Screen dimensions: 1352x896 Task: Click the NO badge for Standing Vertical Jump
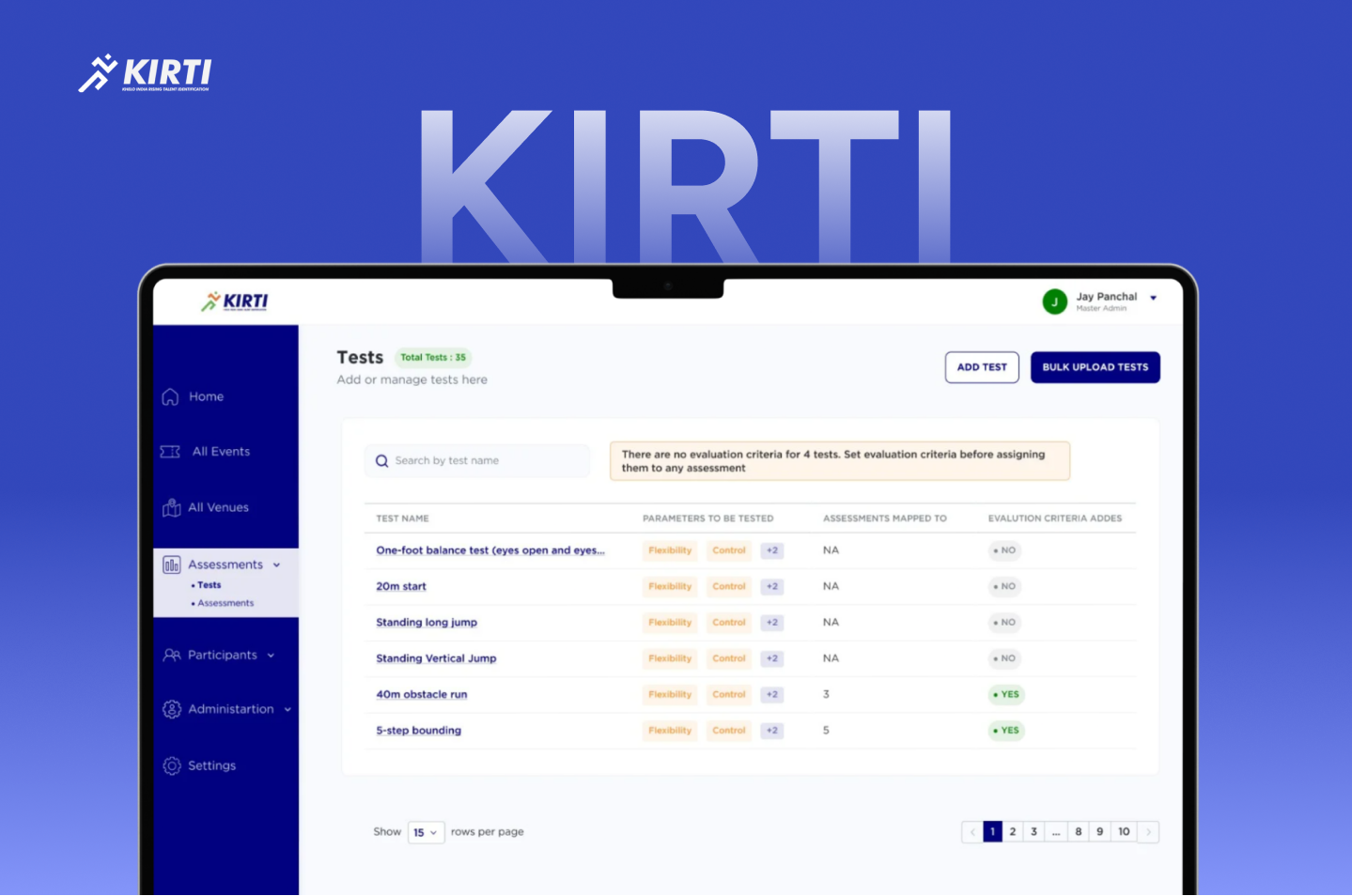(1004, 659)
